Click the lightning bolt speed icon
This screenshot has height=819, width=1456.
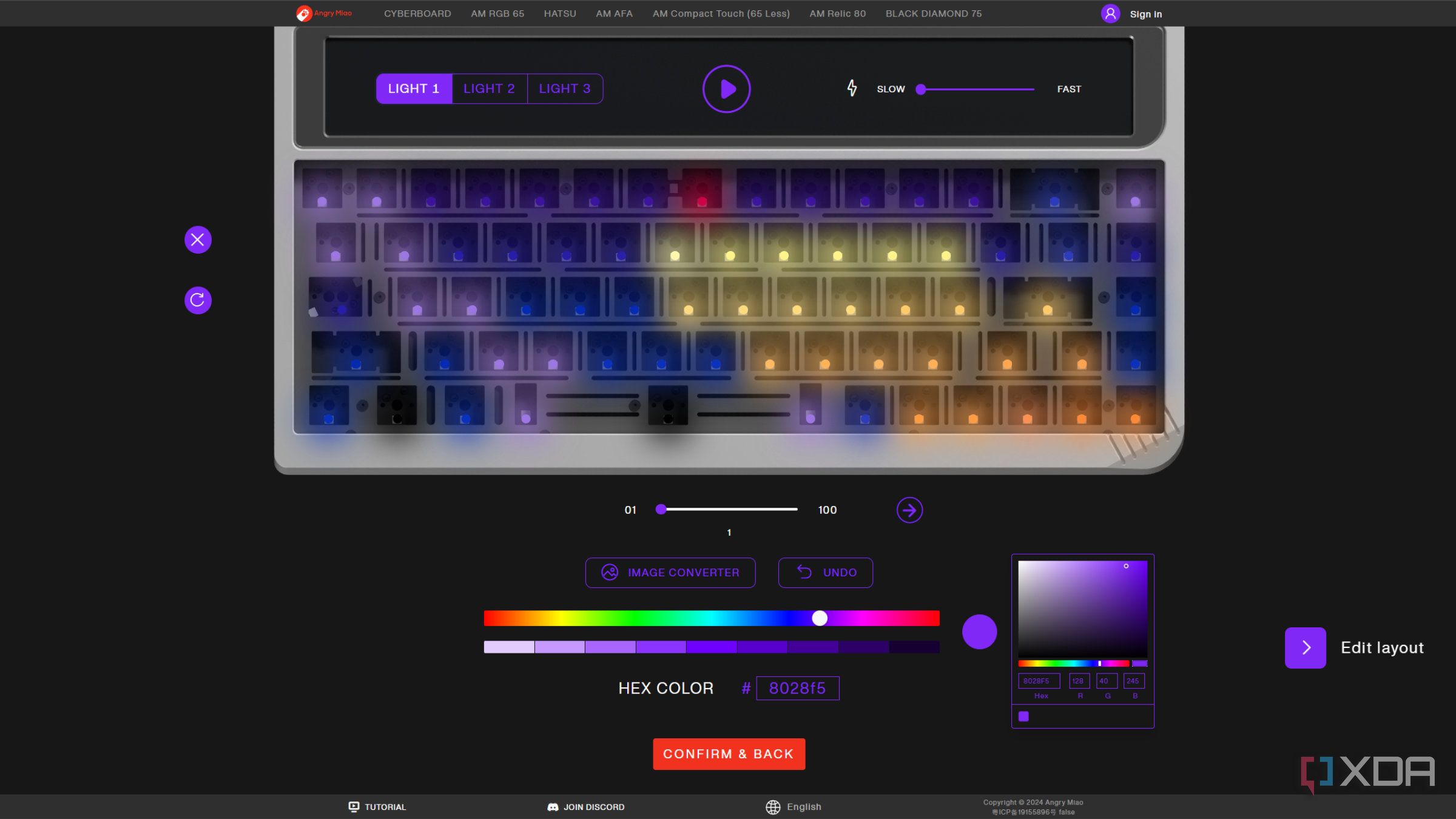coord(852,89)
